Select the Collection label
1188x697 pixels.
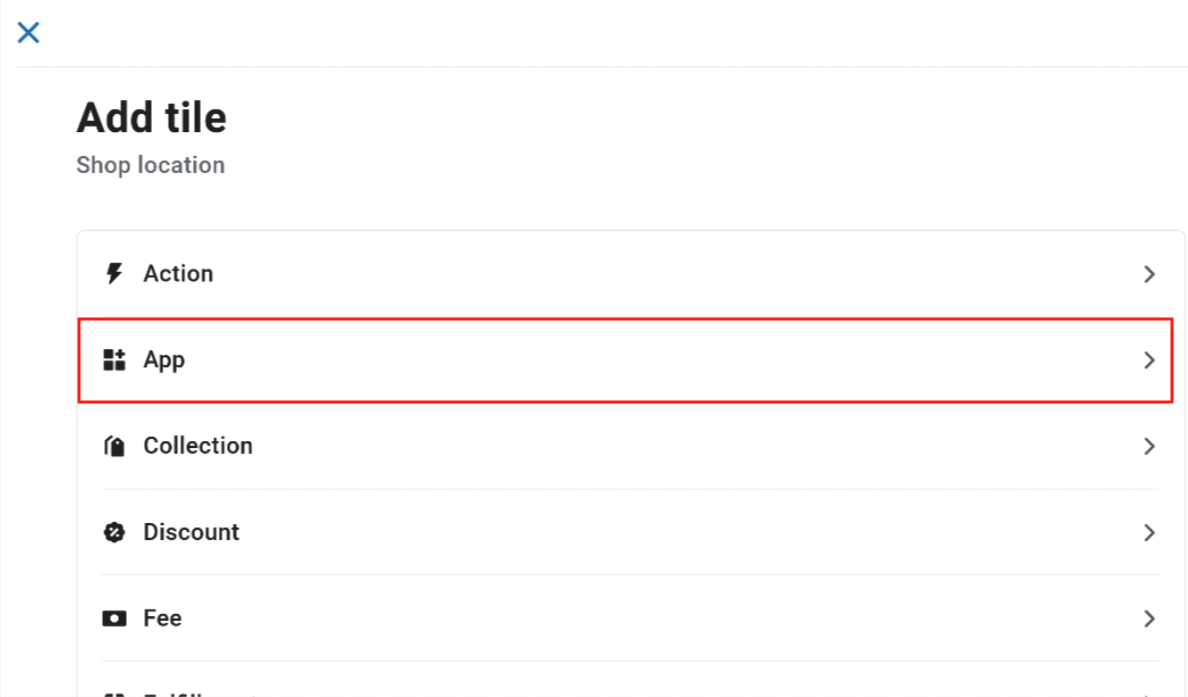[198, 445]
